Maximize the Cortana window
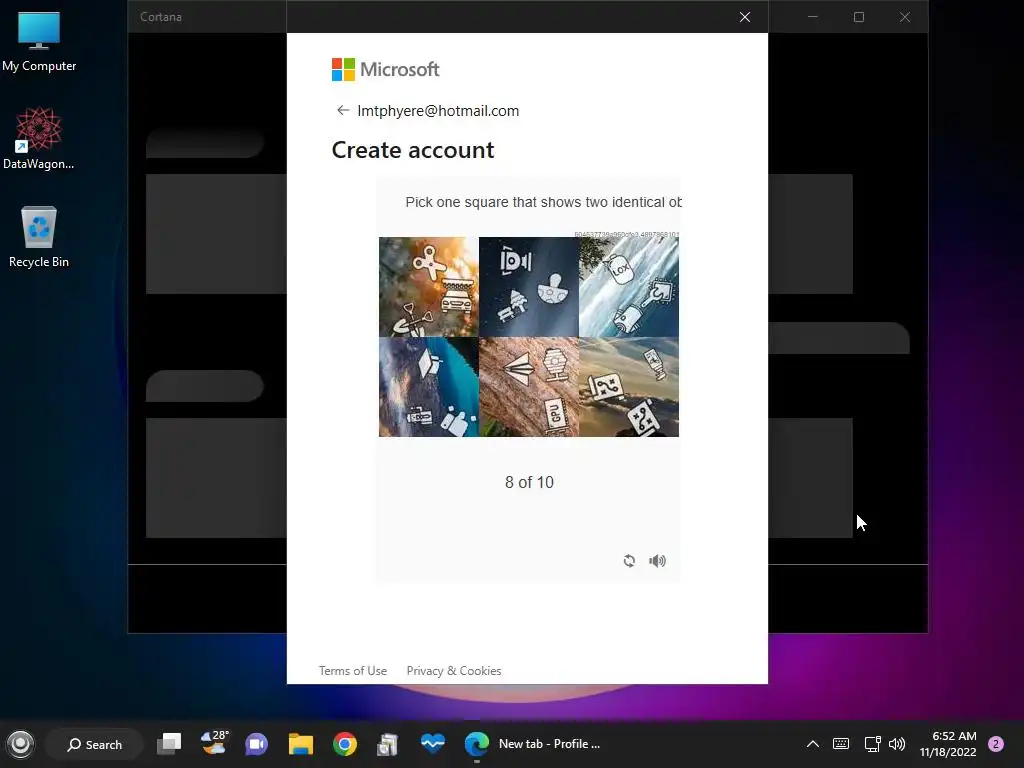1024x768 pixels. click(859, 17)
